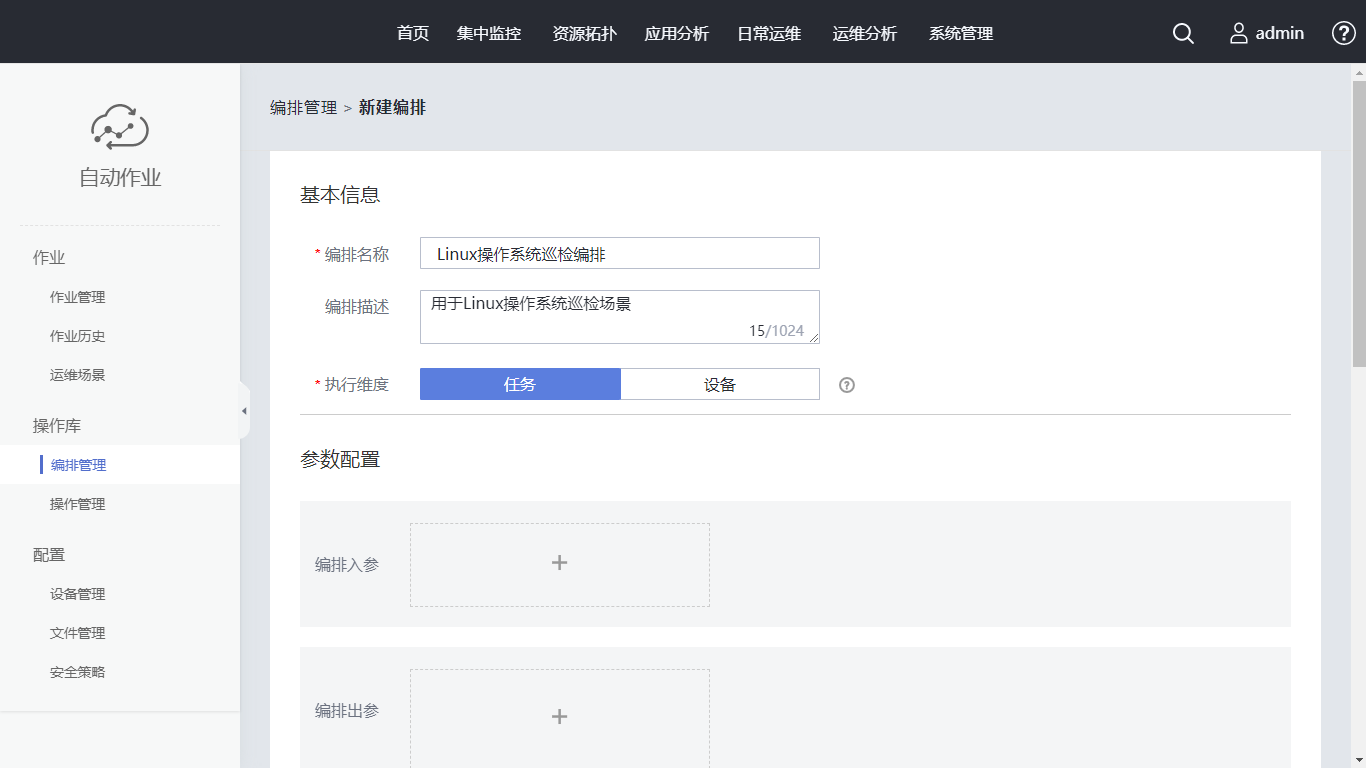This screenshot has height=768, width=1366.
Task: Open the 系统管理 top menu
Action: pyautogui.click(x=960, y=33)
